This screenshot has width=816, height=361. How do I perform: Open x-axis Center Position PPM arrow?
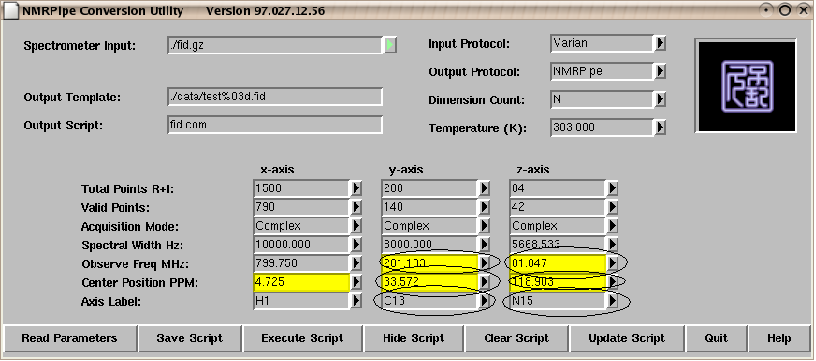tap(356, 282)
